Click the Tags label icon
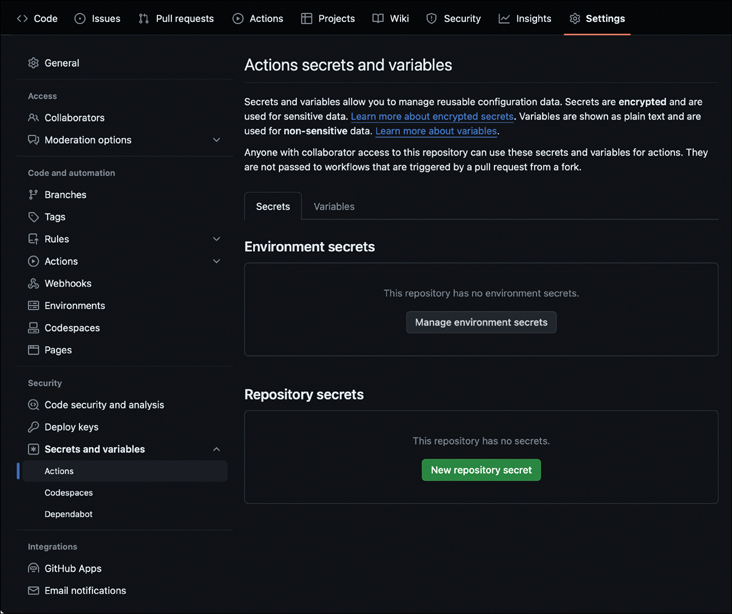 pos(33,217)
